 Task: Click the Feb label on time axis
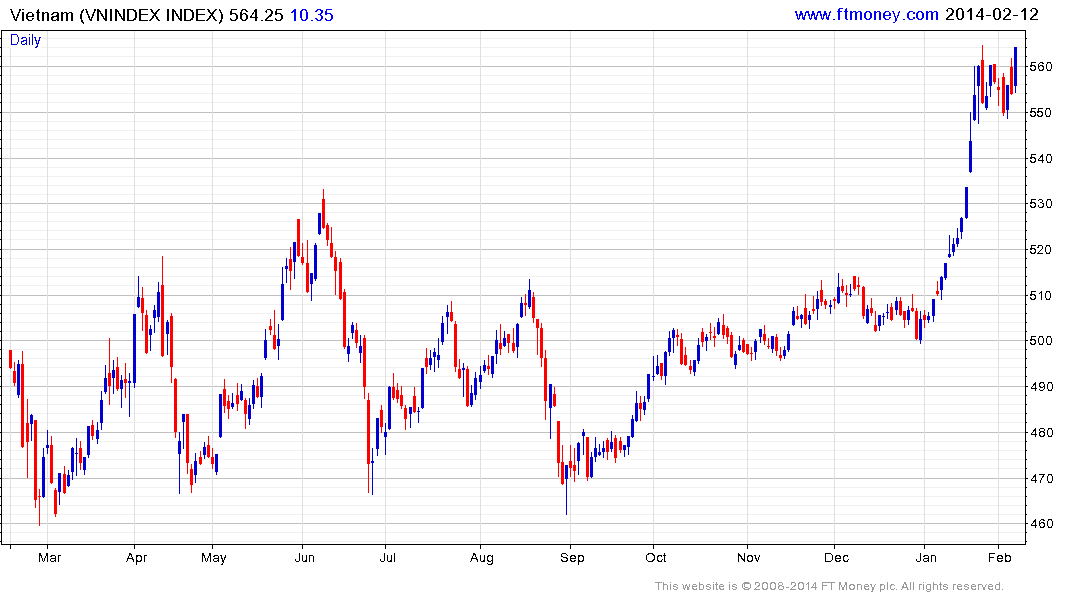point(1000,557)
